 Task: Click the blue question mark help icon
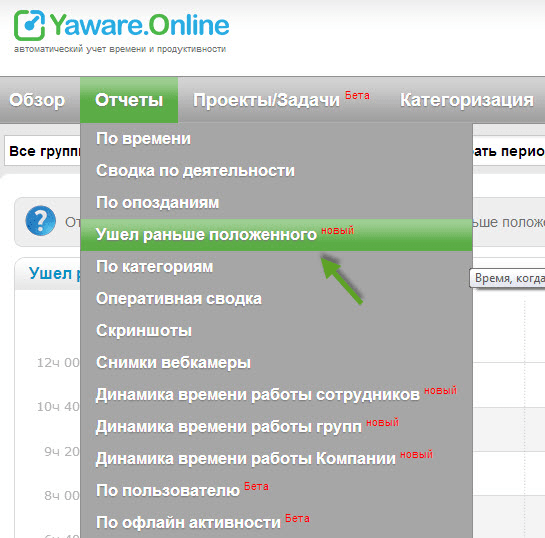[41, 221]
